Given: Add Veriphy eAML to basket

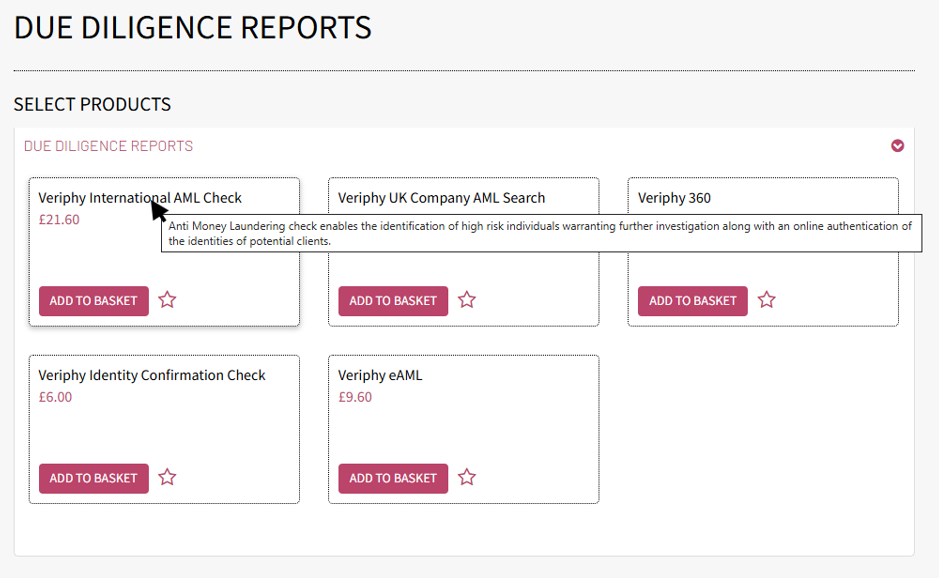Looking at the screenshot, I should (393, 478).
